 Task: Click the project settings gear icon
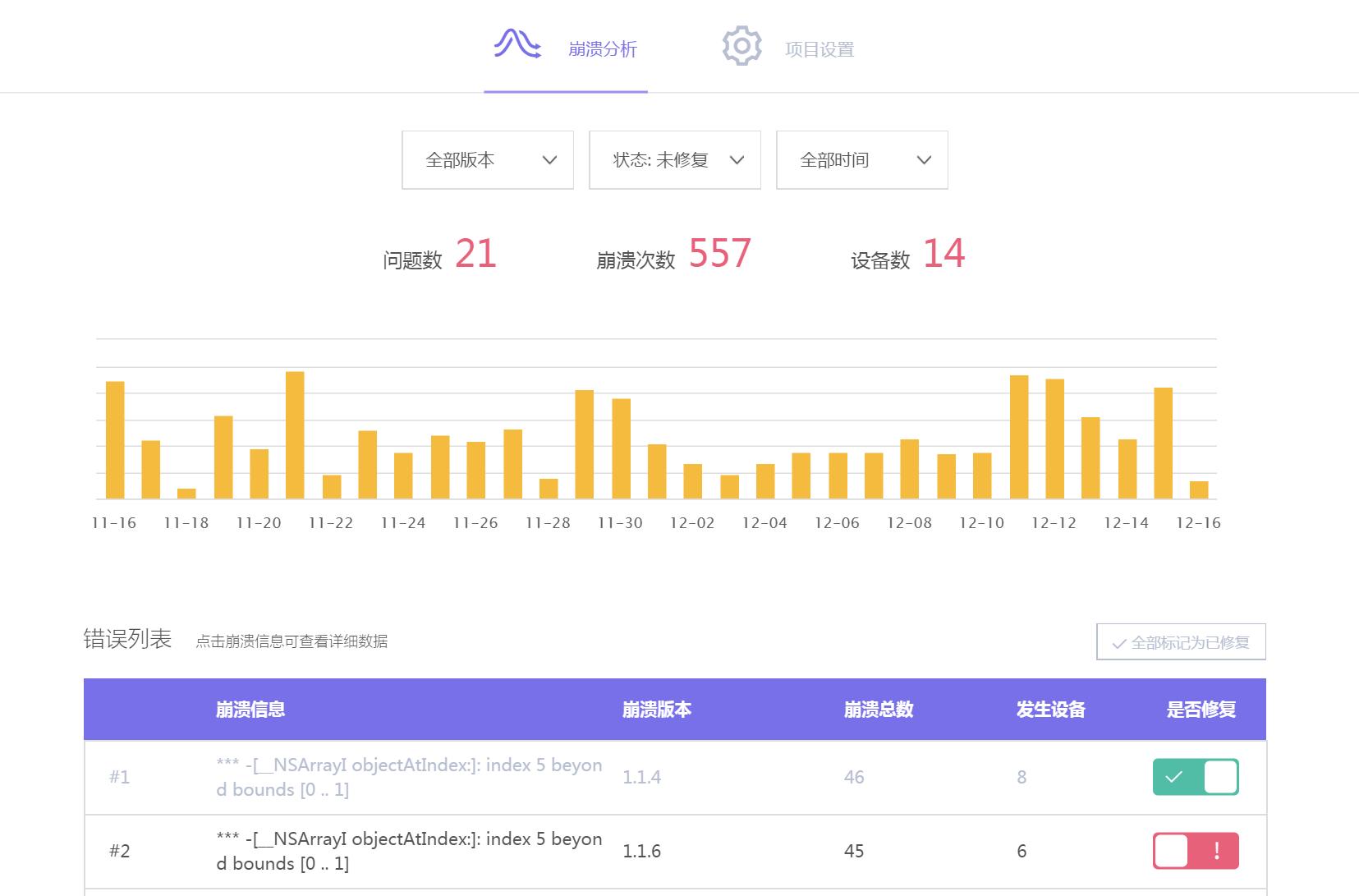point(741,46)
